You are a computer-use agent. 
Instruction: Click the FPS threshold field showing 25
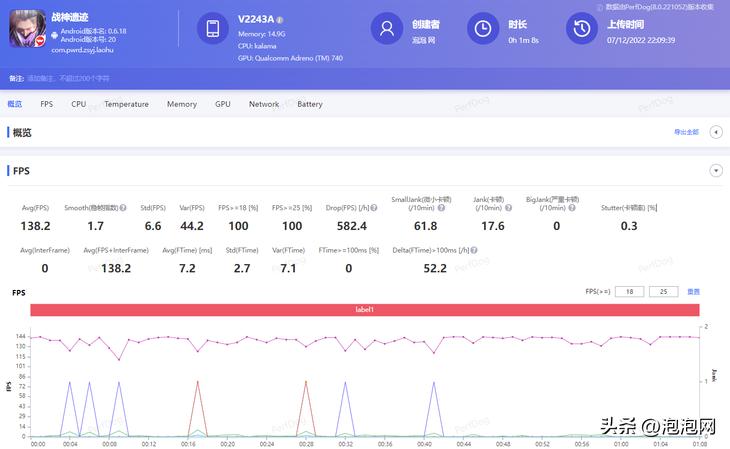663,291
